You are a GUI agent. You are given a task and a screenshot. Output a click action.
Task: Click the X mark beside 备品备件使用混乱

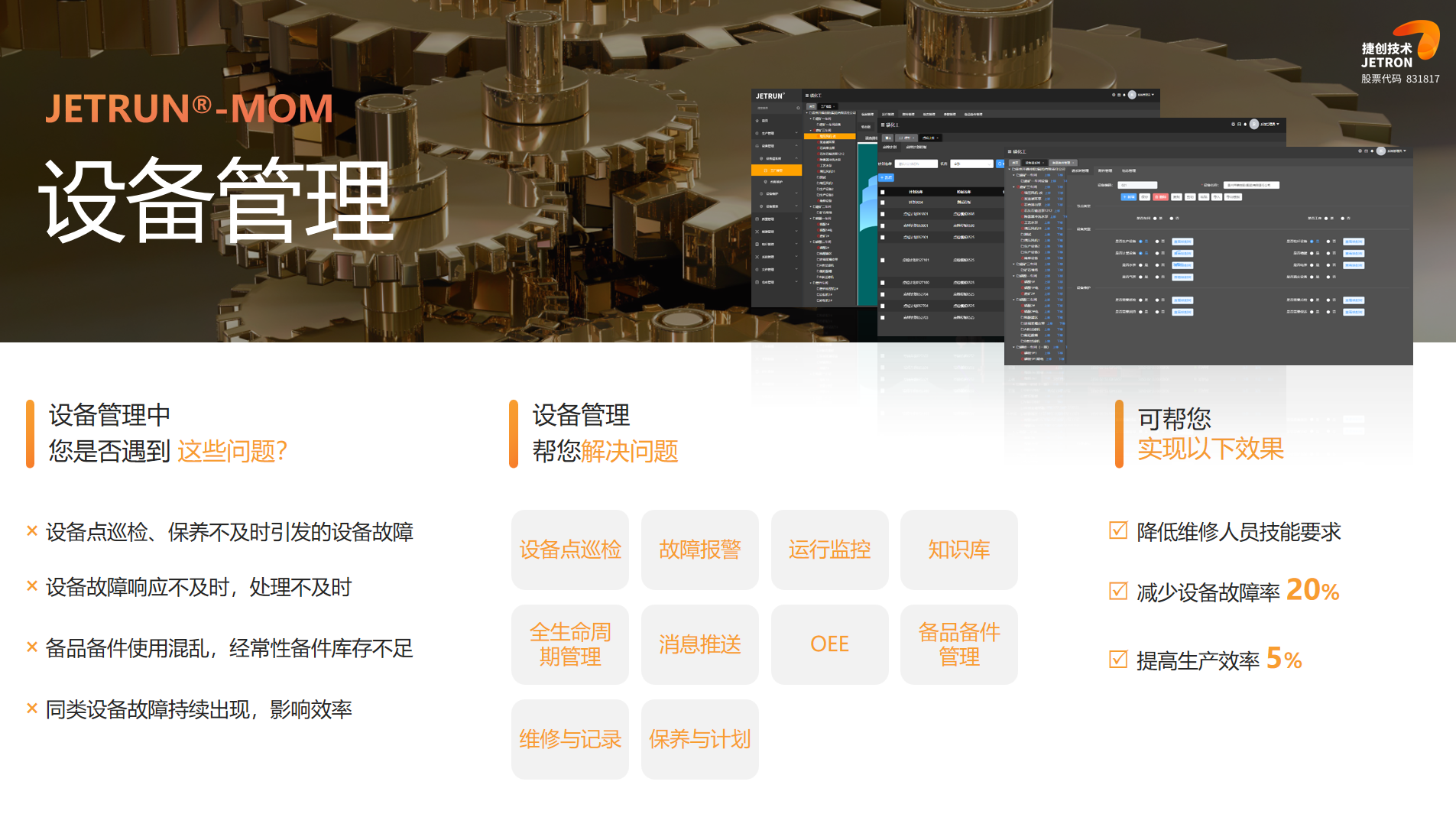click(x=32, y=647)
